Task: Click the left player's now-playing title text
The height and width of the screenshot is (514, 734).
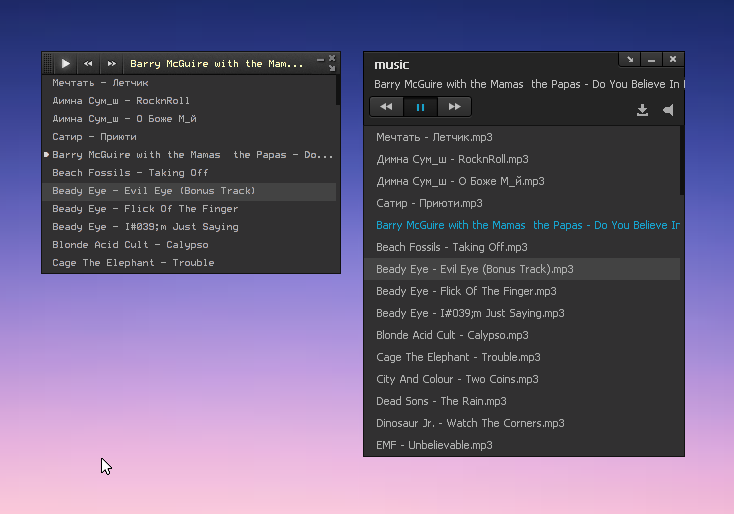Action: (x=216, y=64)
